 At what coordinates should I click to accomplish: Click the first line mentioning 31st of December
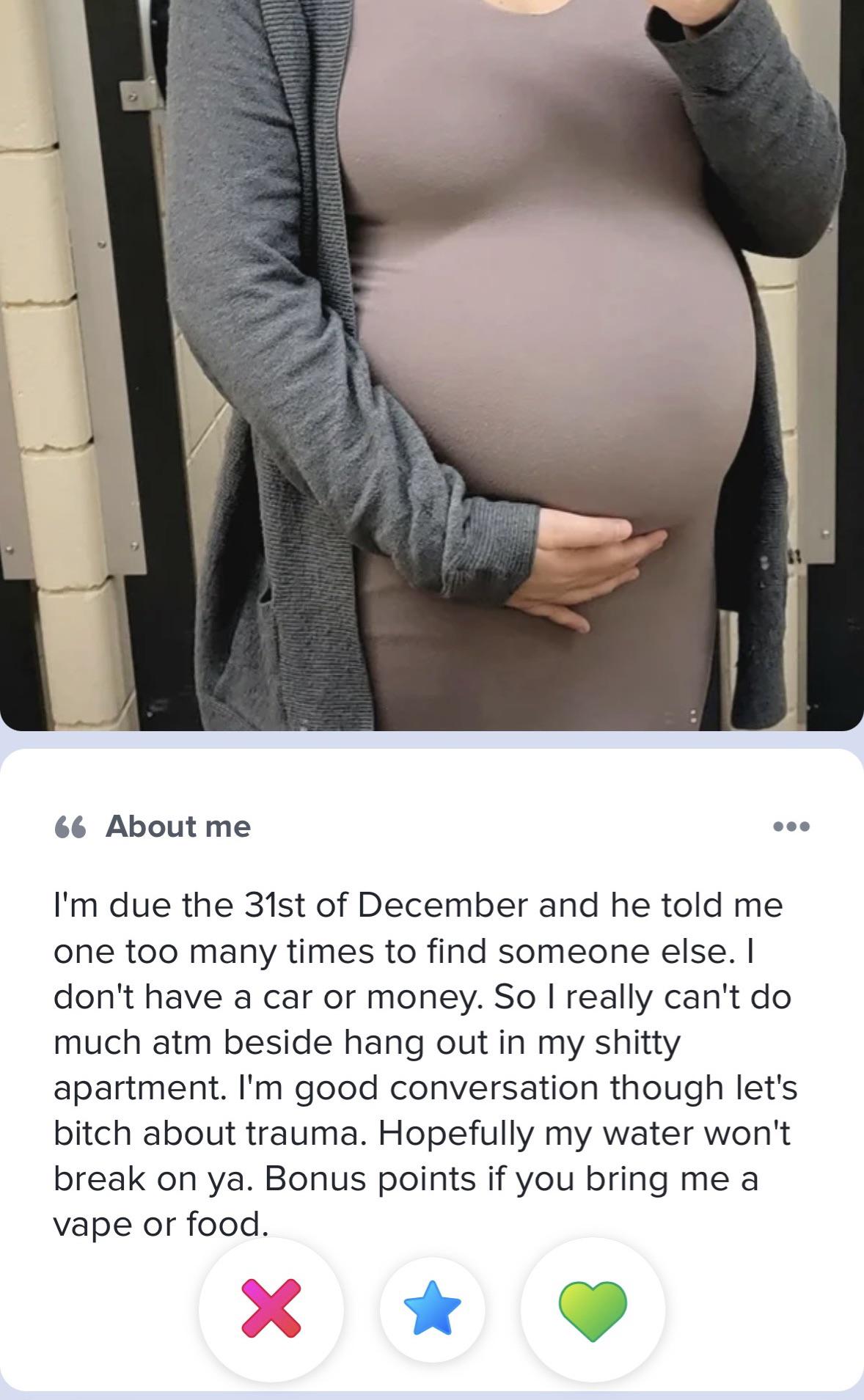point(418,905)
